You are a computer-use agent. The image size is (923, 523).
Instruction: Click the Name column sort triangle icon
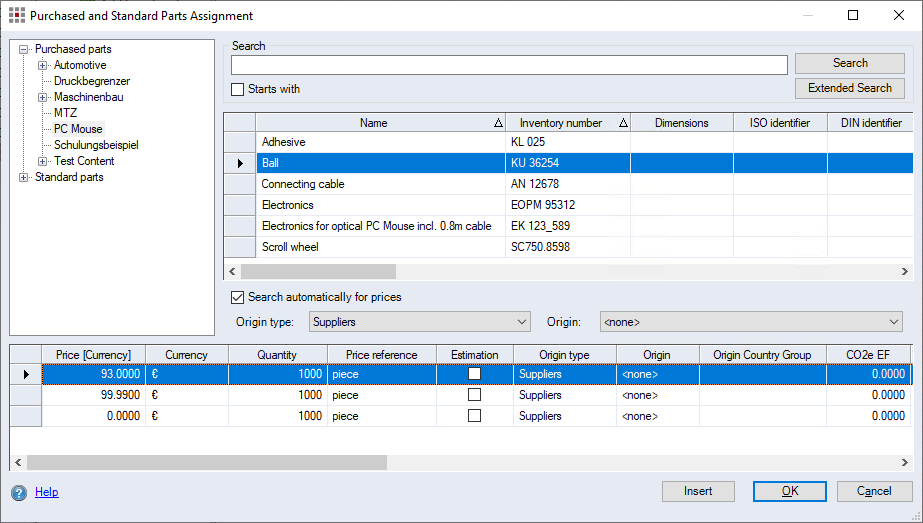click(x=498, y=123)
